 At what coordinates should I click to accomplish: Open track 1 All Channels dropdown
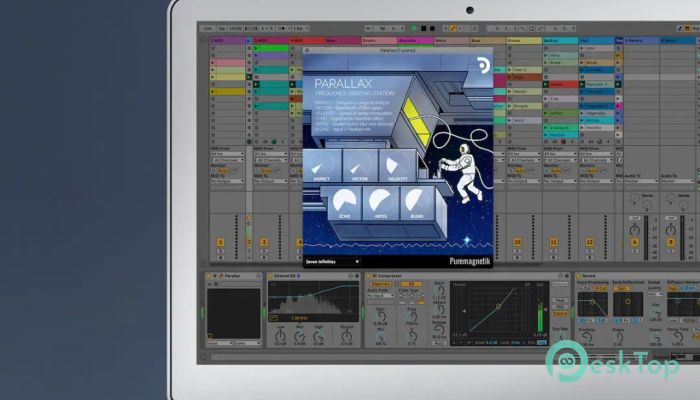228,160
